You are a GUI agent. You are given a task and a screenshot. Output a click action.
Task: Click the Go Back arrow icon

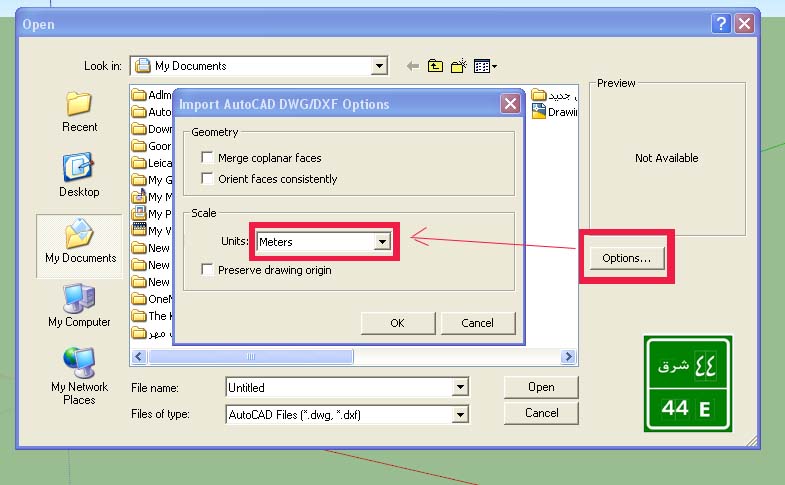(412, 66)
